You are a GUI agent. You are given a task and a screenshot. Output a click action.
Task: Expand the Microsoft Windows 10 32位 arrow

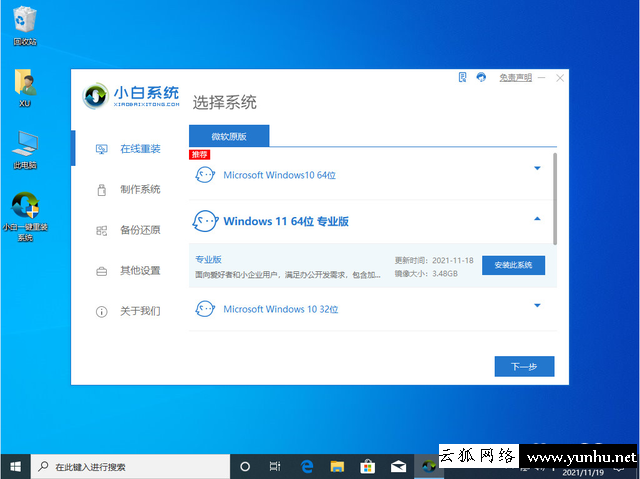[x=537, y=305]
